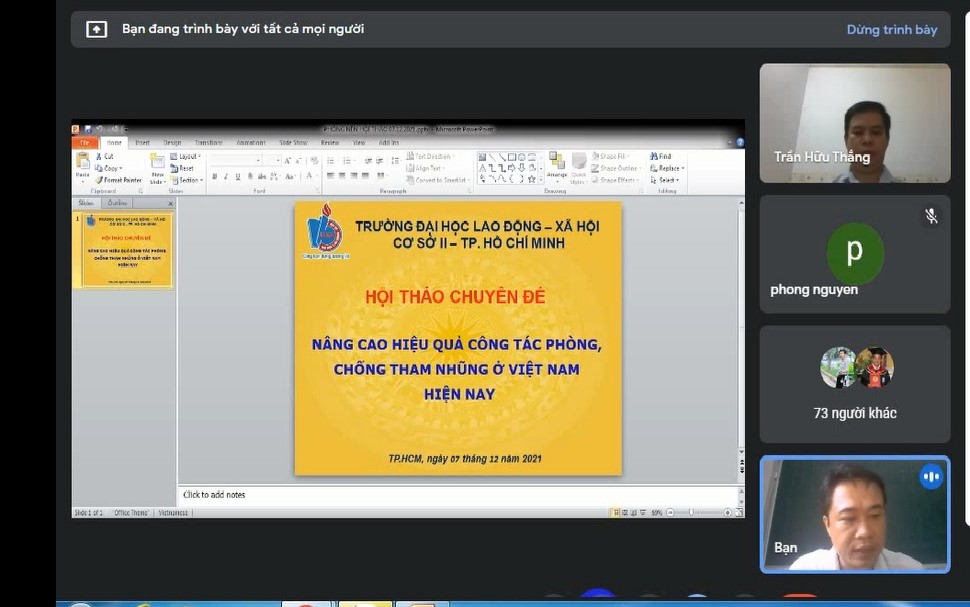Image resolution: width=970 pixels, height=607 pixels.
Task: Toggle italic formatting in Font group
Action: click(x=226, y=177)
